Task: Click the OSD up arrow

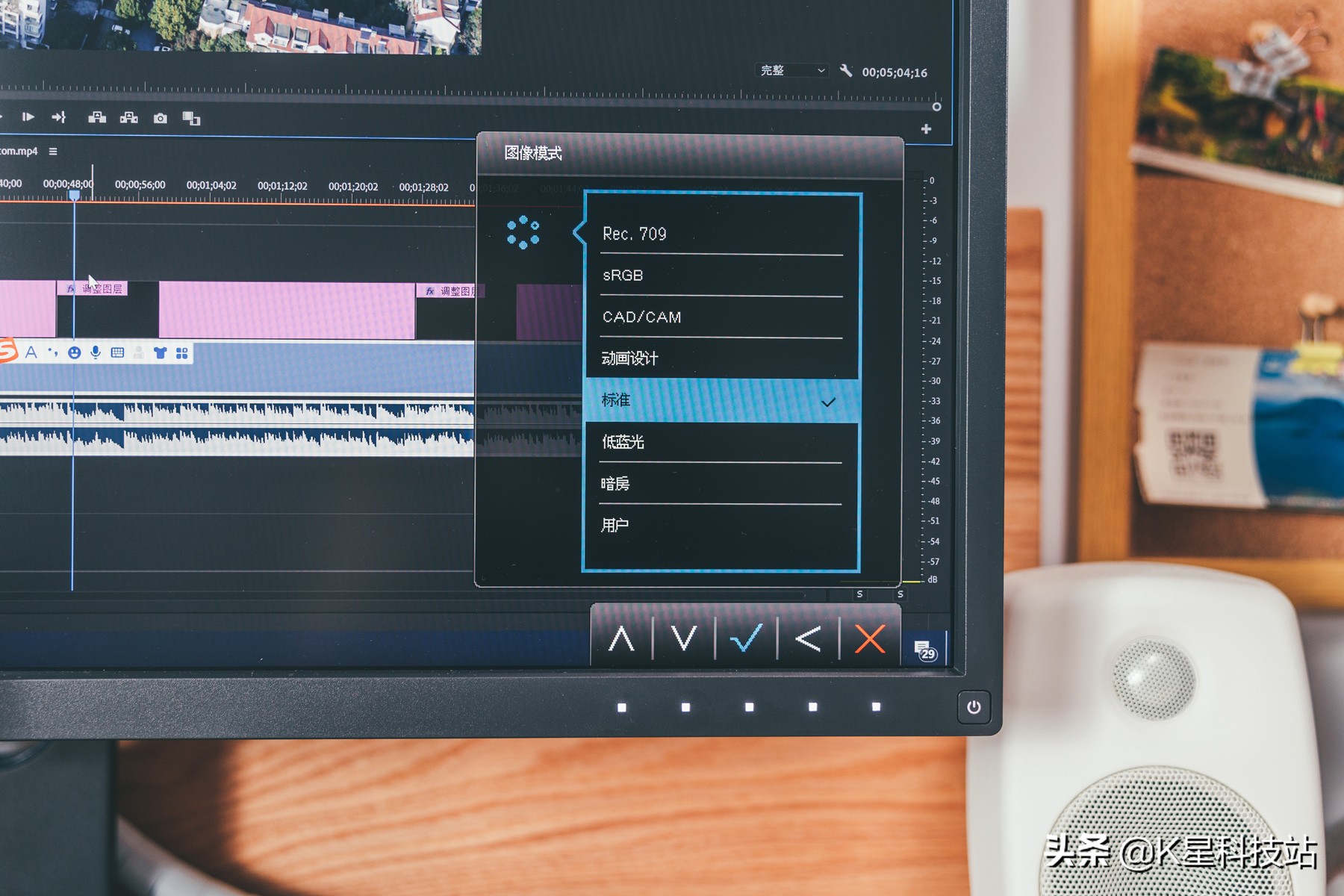Action: [621, 639]
